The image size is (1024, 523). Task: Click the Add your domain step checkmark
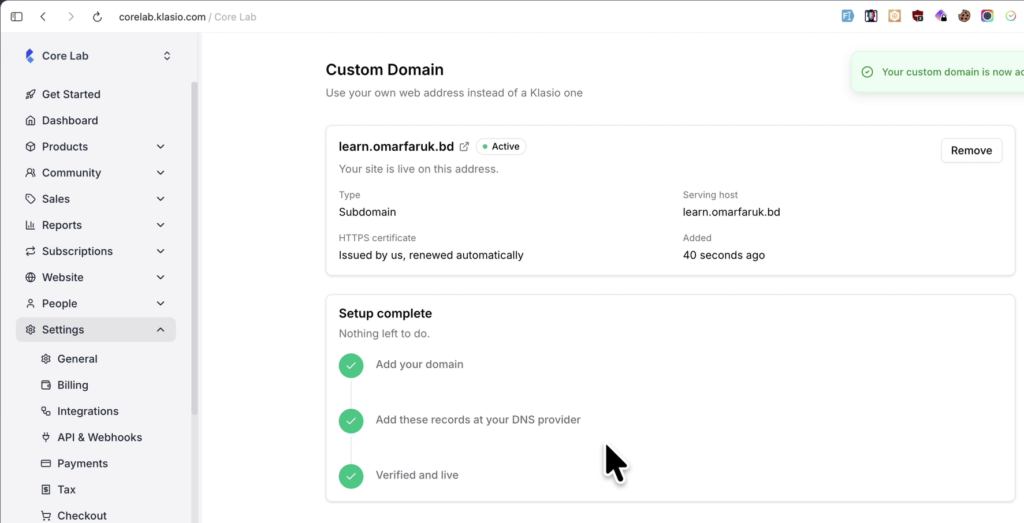tap(351, 365)
